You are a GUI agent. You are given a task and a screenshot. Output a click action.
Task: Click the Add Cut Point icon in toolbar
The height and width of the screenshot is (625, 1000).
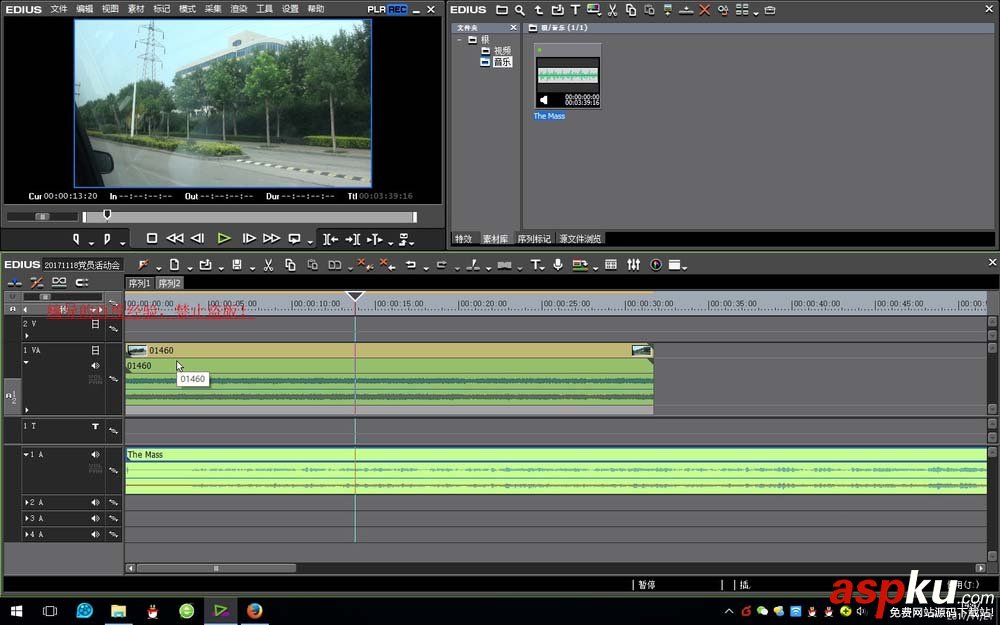tap(473, 265)
